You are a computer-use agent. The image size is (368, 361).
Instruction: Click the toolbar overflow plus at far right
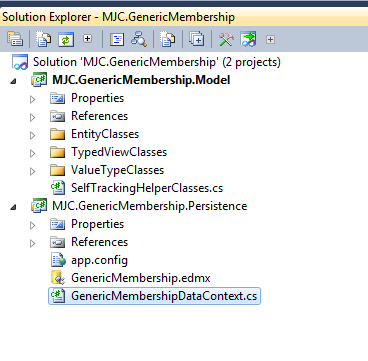point(270,40)
